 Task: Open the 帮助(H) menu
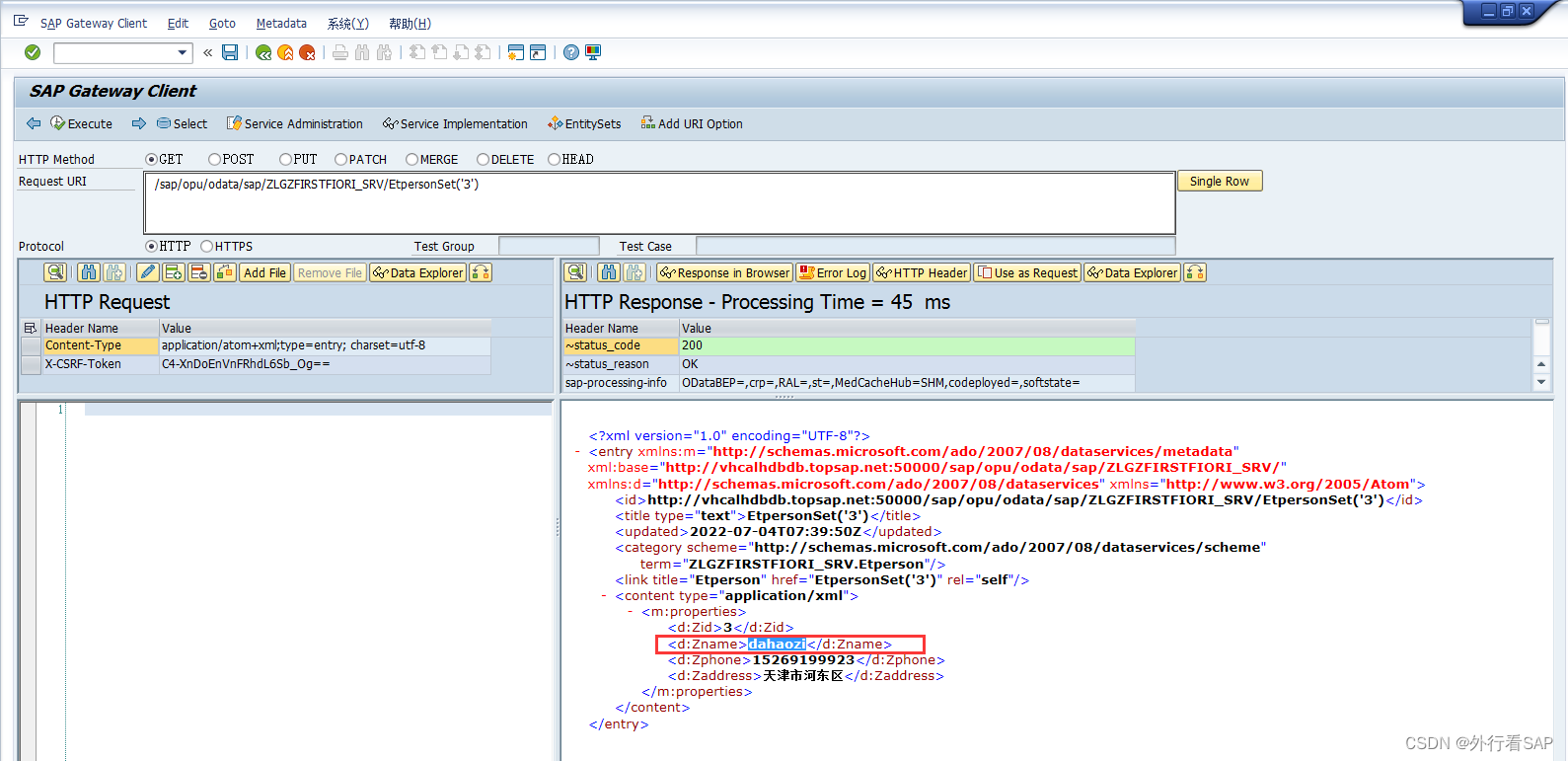point(410,24)
